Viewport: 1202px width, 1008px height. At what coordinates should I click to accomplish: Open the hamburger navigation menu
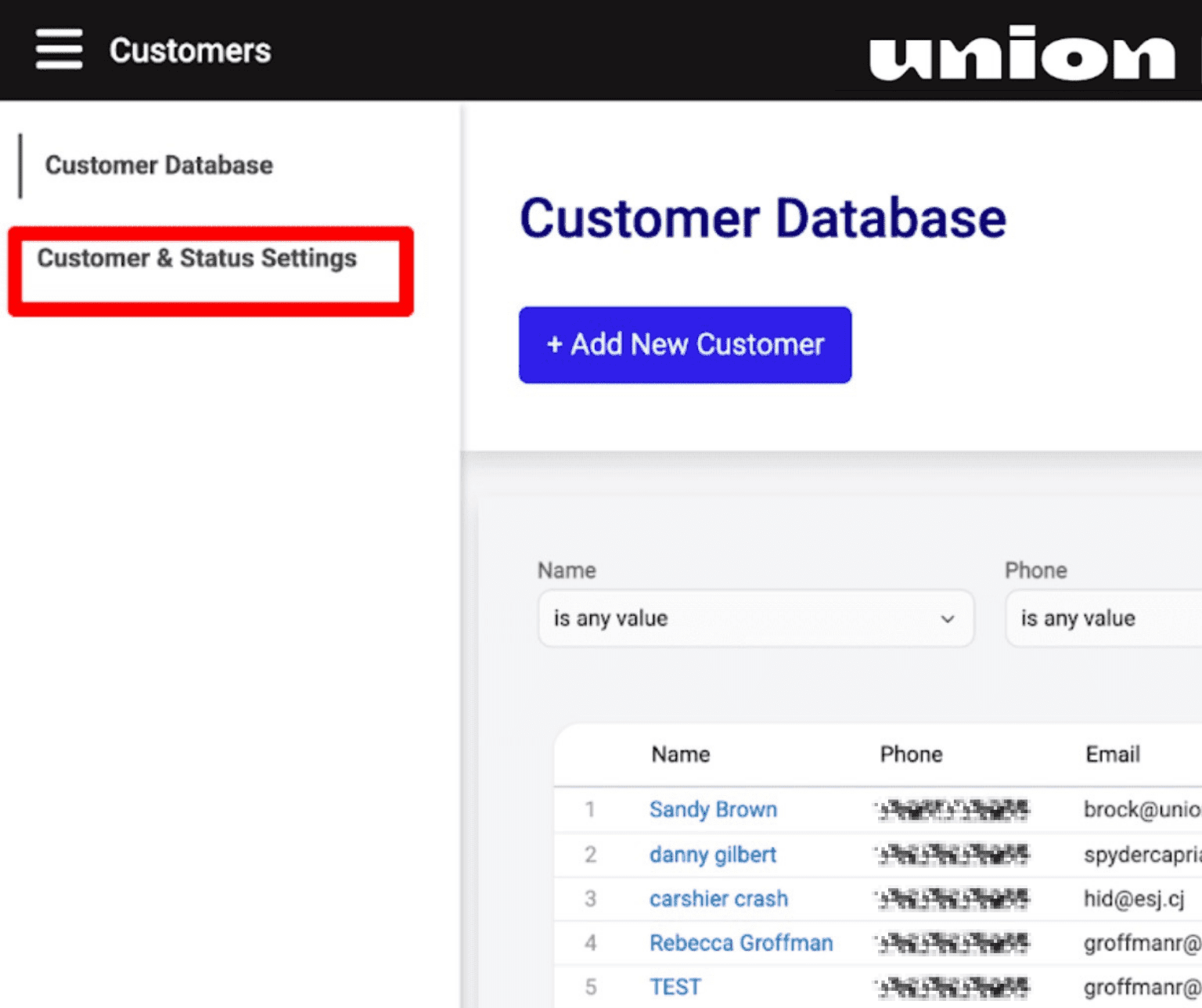click(x=59, y=49)
